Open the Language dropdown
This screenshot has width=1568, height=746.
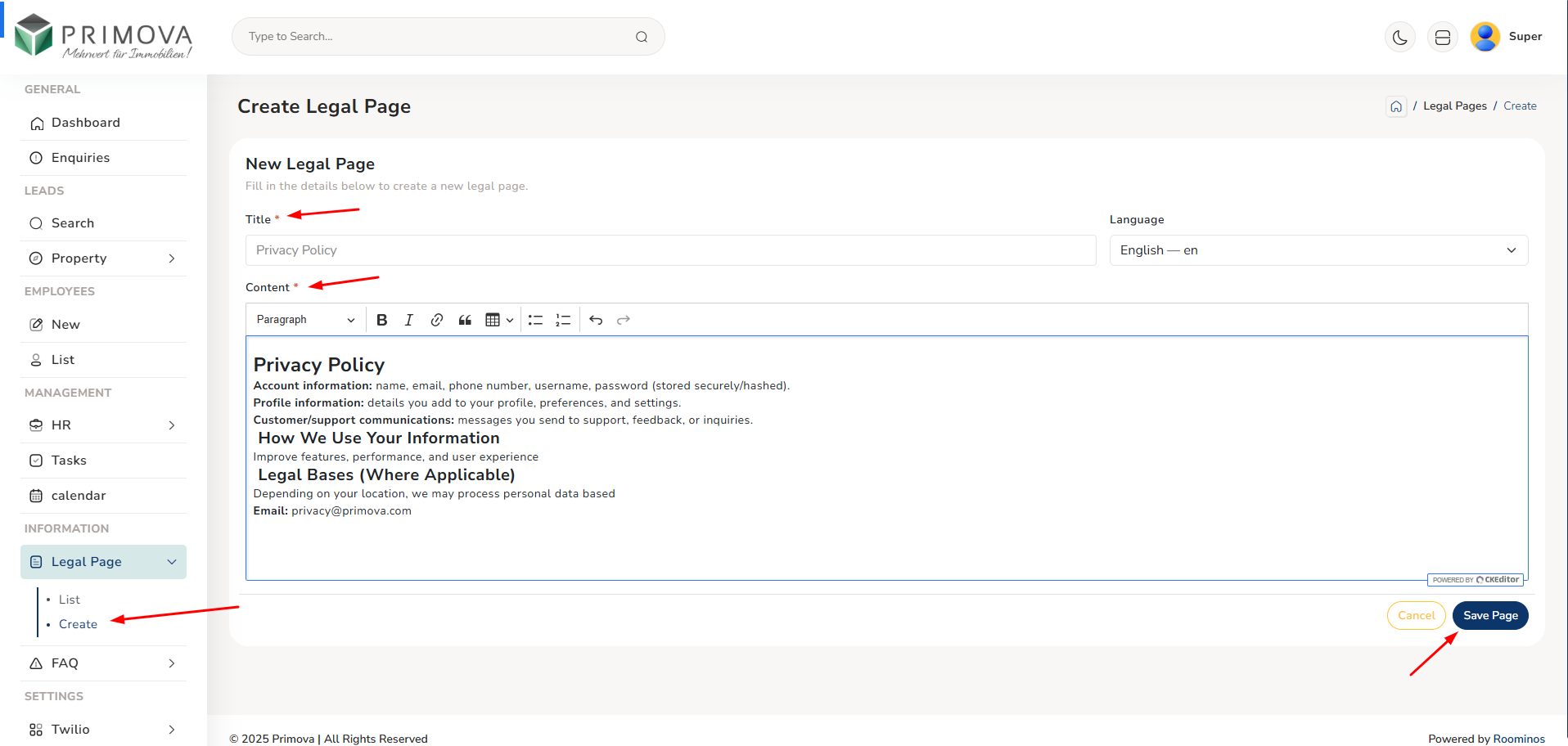tap(1318, 250)
